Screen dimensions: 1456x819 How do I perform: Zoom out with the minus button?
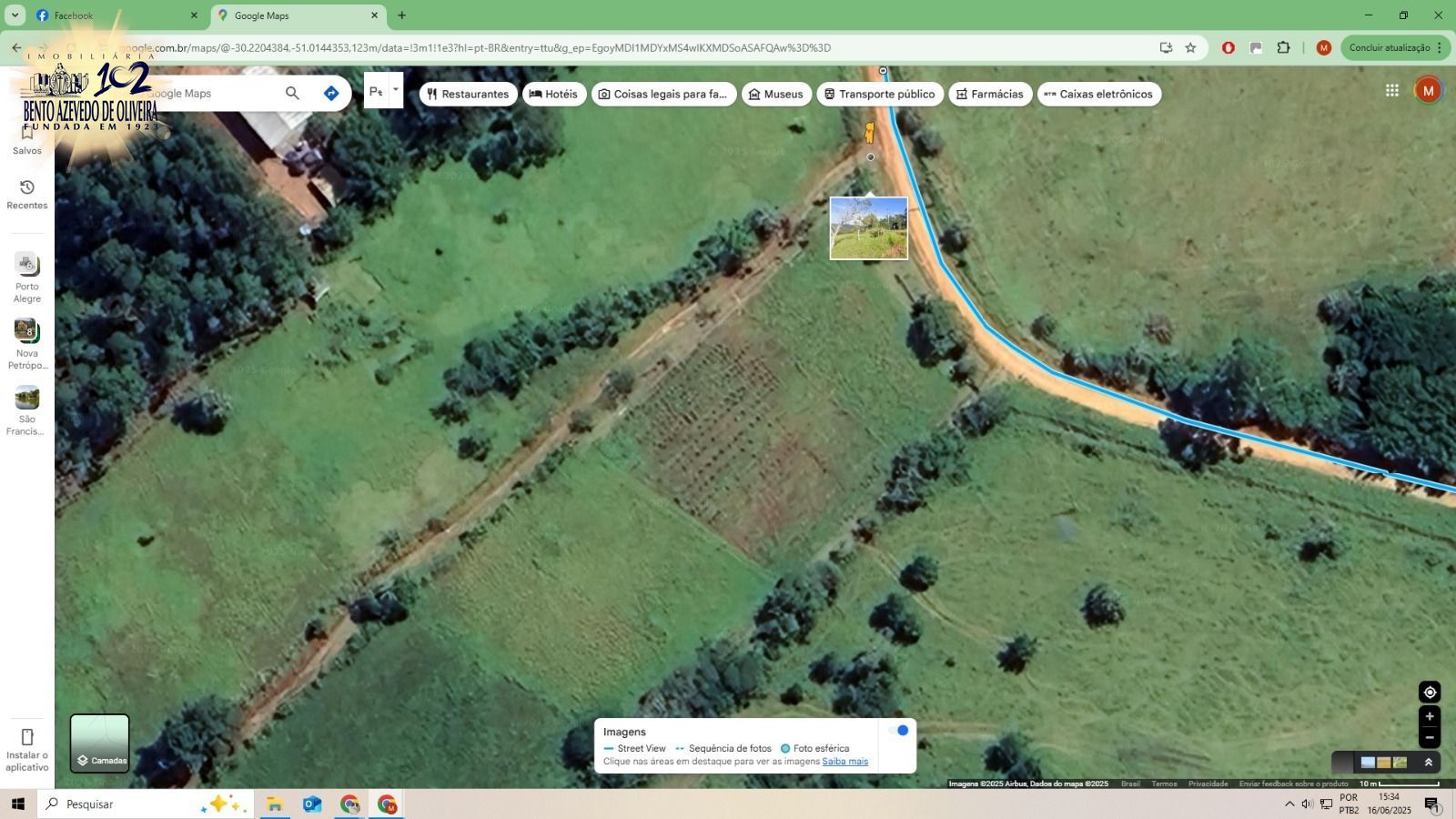pos(1429,738)
